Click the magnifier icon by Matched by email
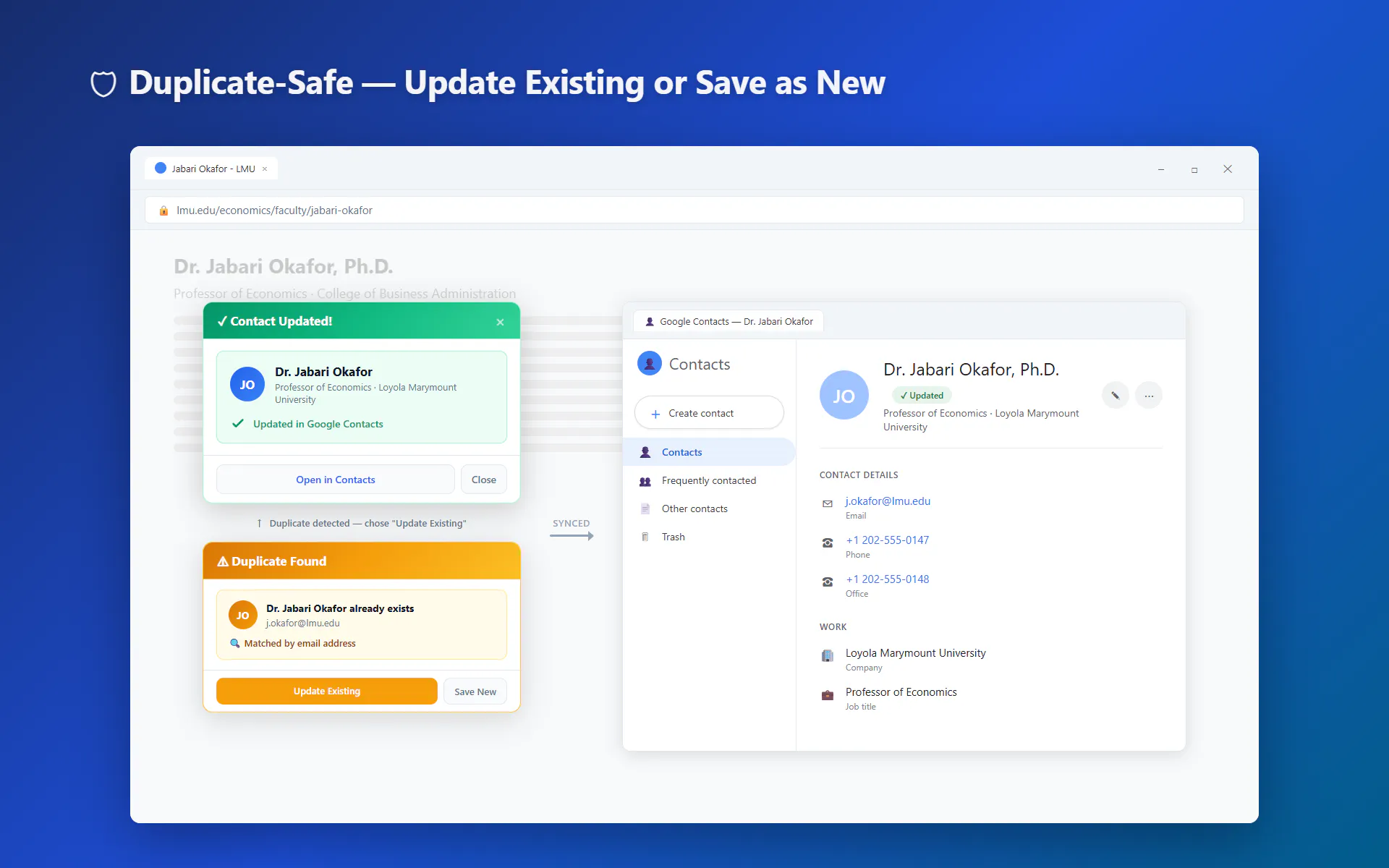1389x868 pixels. click(x=235, y=644)
